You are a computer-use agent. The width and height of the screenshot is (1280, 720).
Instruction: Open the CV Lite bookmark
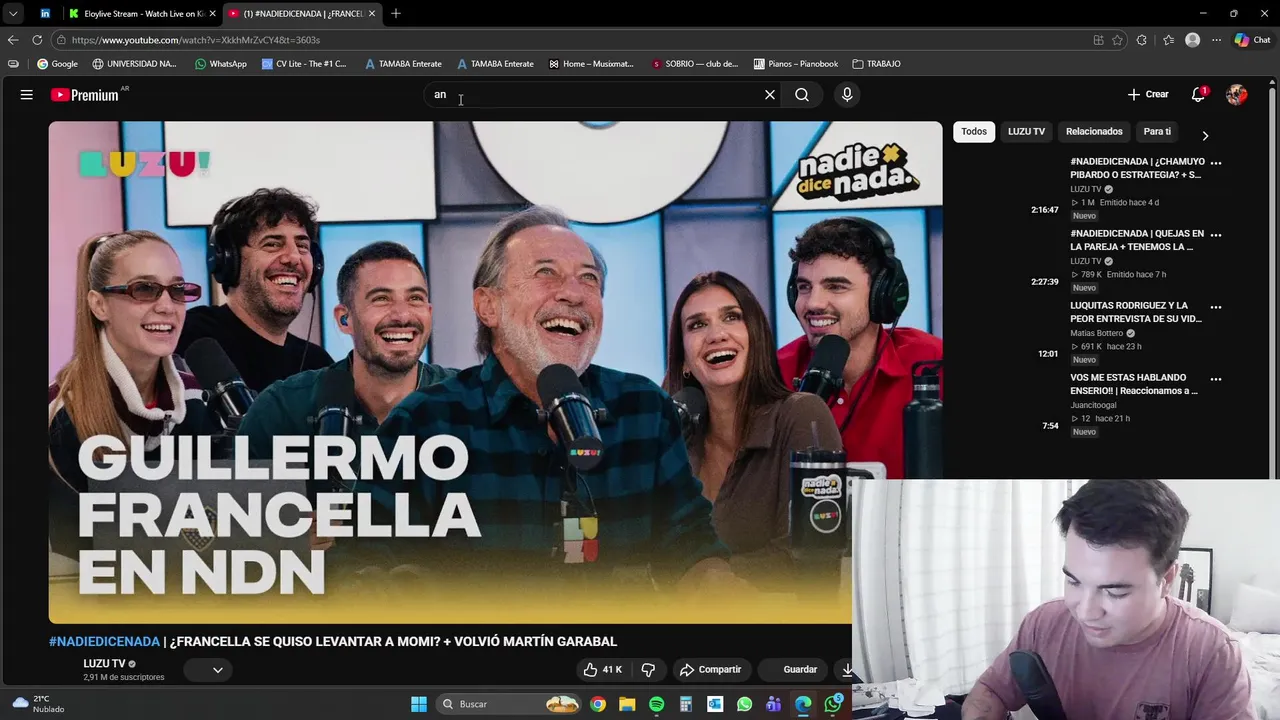(304, 63)
